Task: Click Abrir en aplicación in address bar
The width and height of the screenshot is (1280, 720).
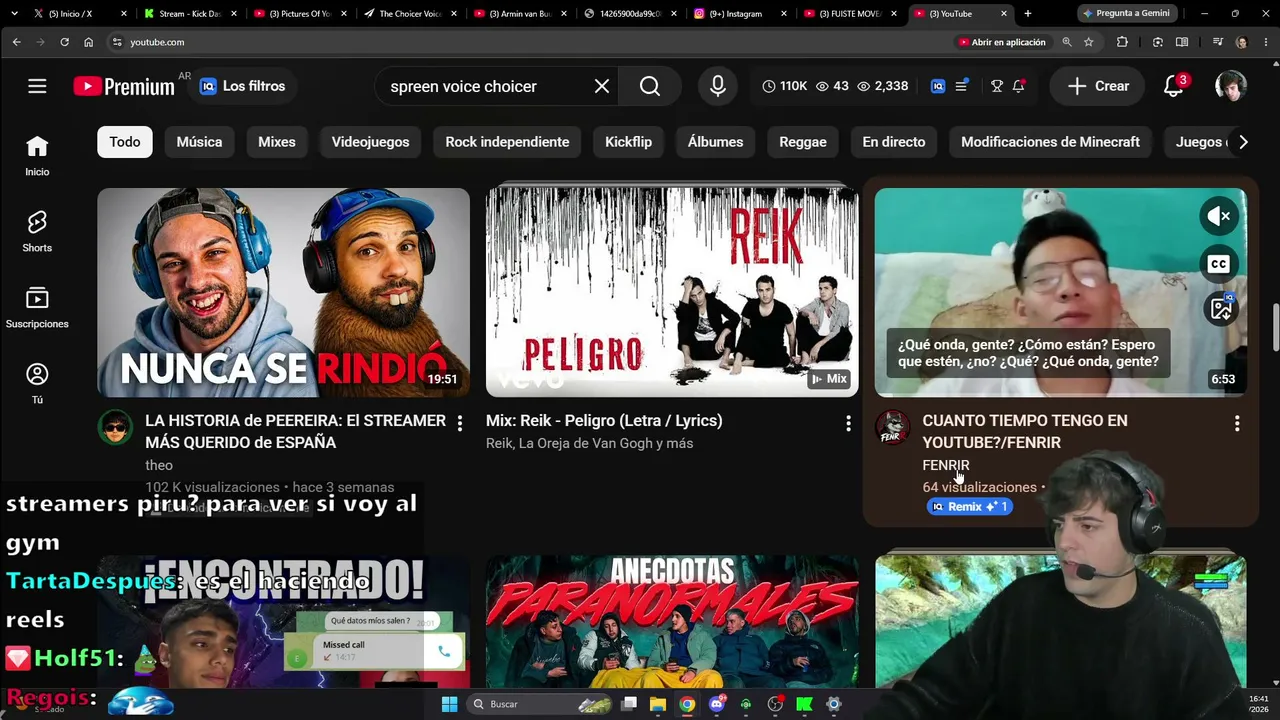Action: 1002,42
